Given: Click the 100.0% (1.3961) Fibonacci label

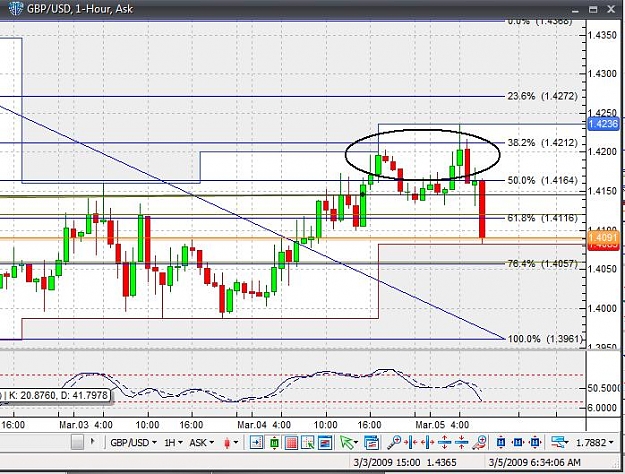Looking at the screenshot, I should (545, 339).
